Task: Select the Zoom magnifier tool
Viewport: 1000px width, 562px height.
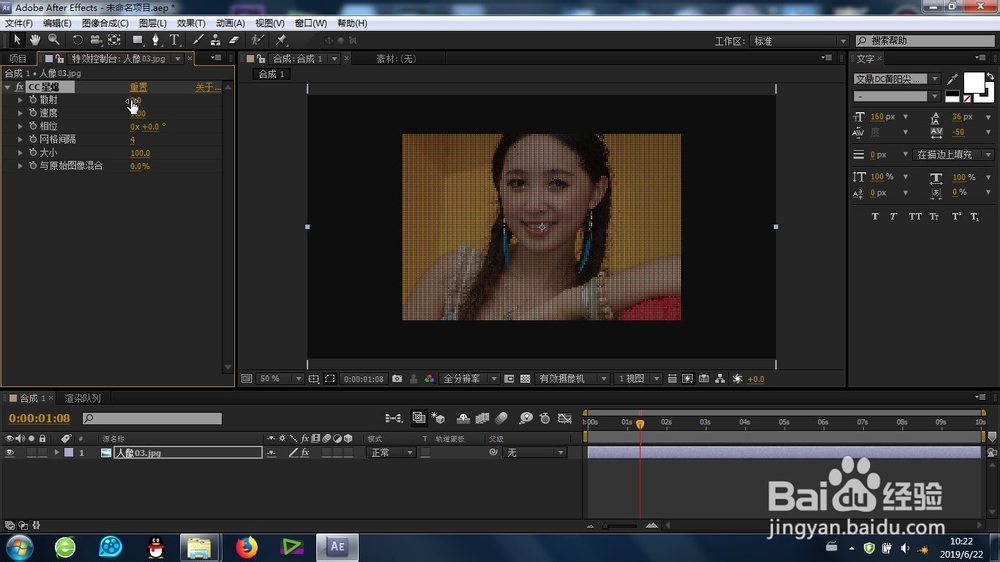Action: tap(54, 40)
